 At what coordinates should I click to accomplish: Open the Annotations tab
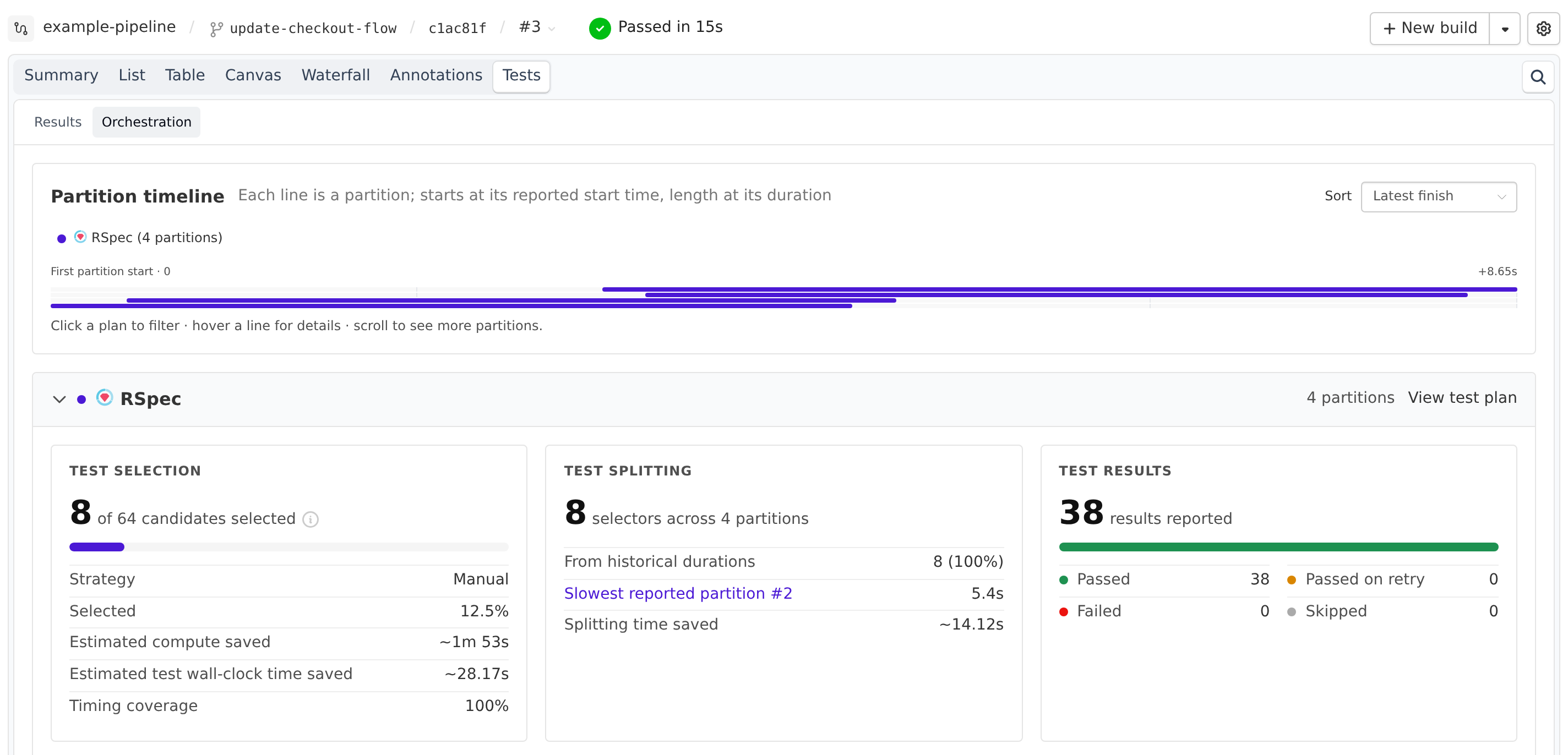click(x=436, y=75)
